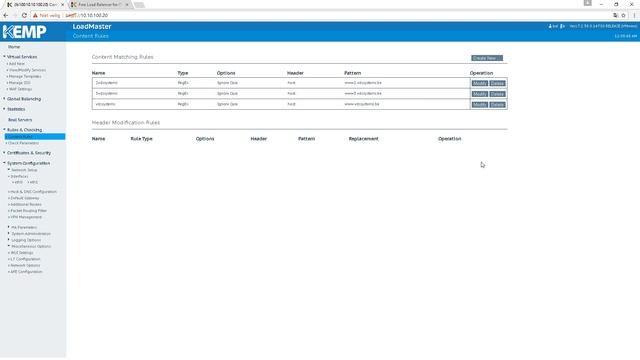Delete the second content matching rule
This screenshot has width=640, height=360.
[497, 94]
